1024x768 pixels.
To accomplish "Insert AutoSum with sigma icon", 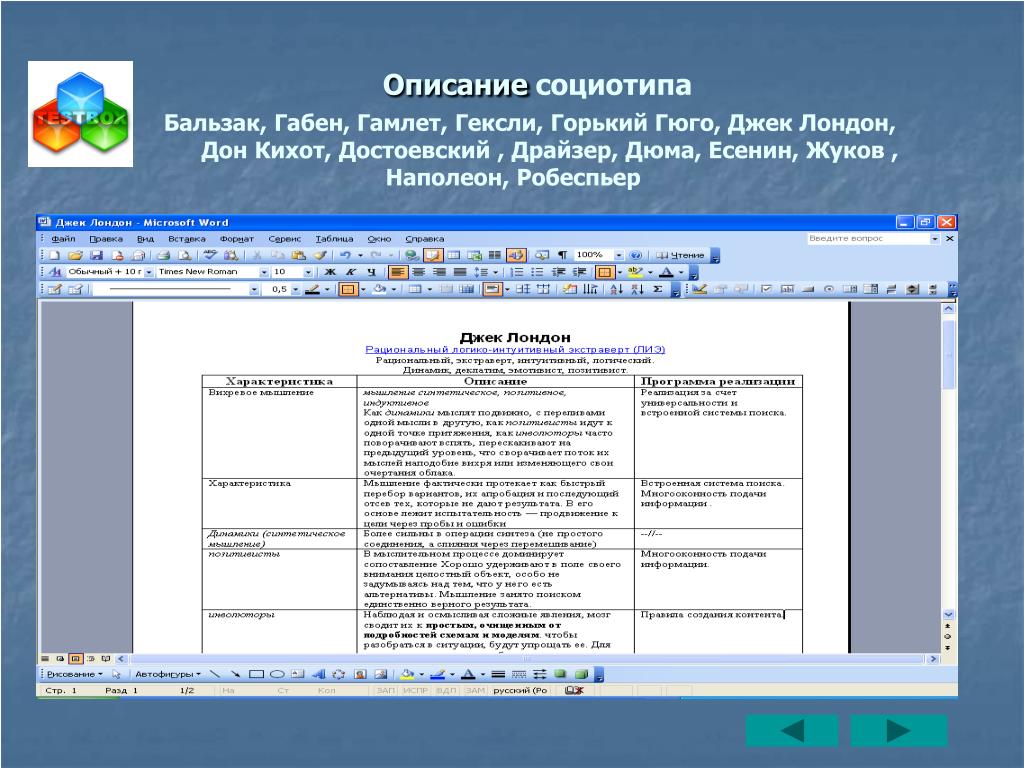I will 658,289.
